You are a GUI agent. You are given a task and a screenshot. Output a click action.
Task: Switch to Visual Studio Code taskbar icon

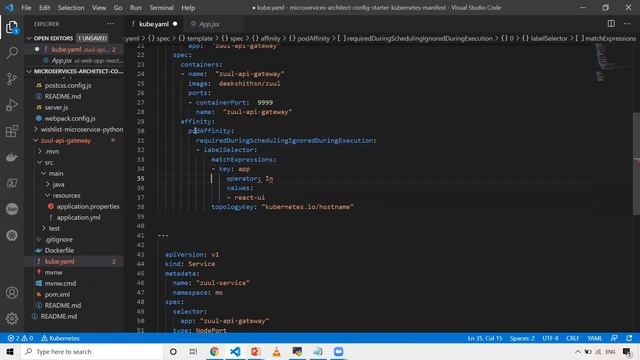point(235,351)
